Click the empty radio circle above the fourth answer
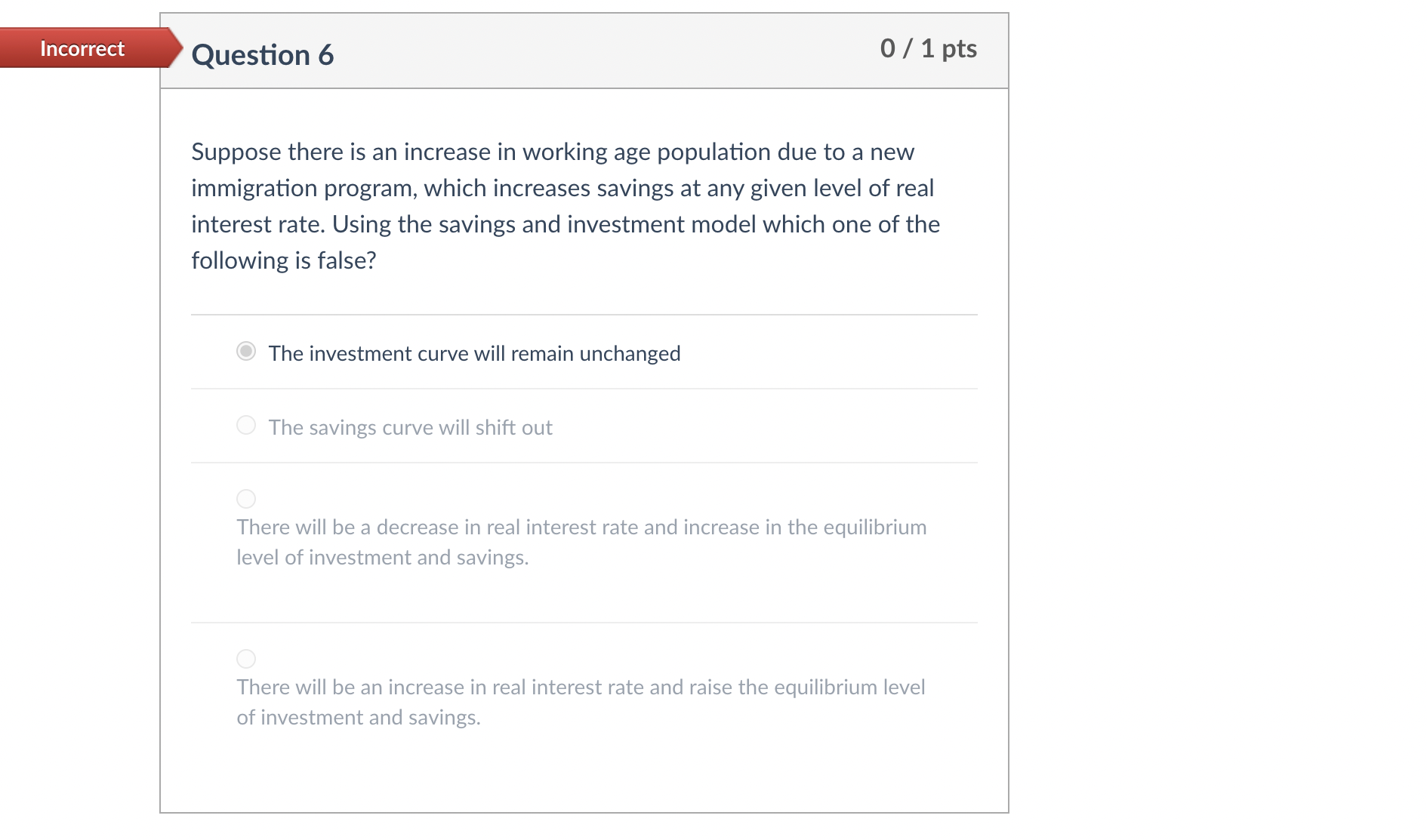 [x=245, y=658]
